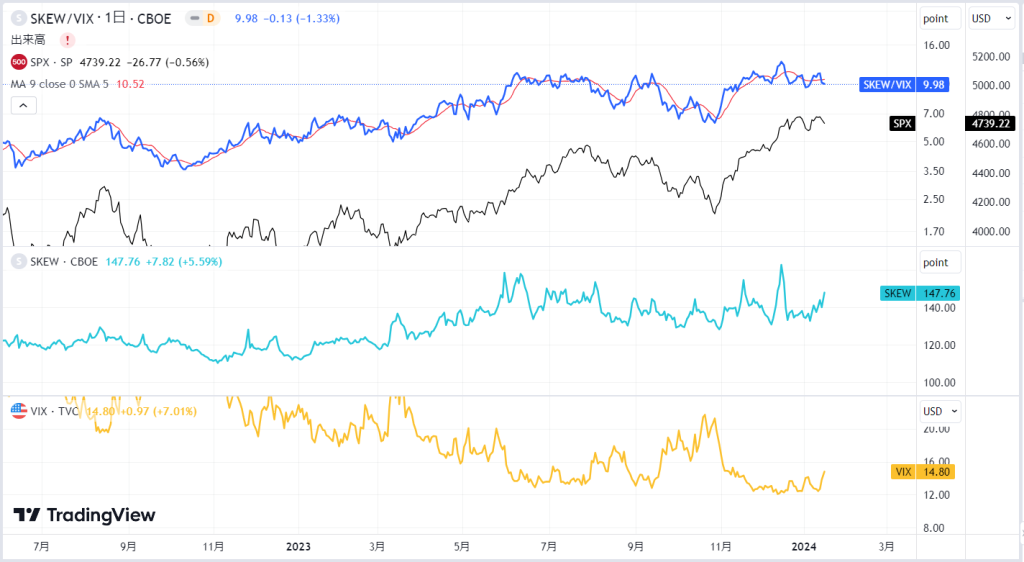Screen dimensions: 1024x562
Task: Click the MA 9 close SMA indicator legend
Action: click(x=77, y=84)
